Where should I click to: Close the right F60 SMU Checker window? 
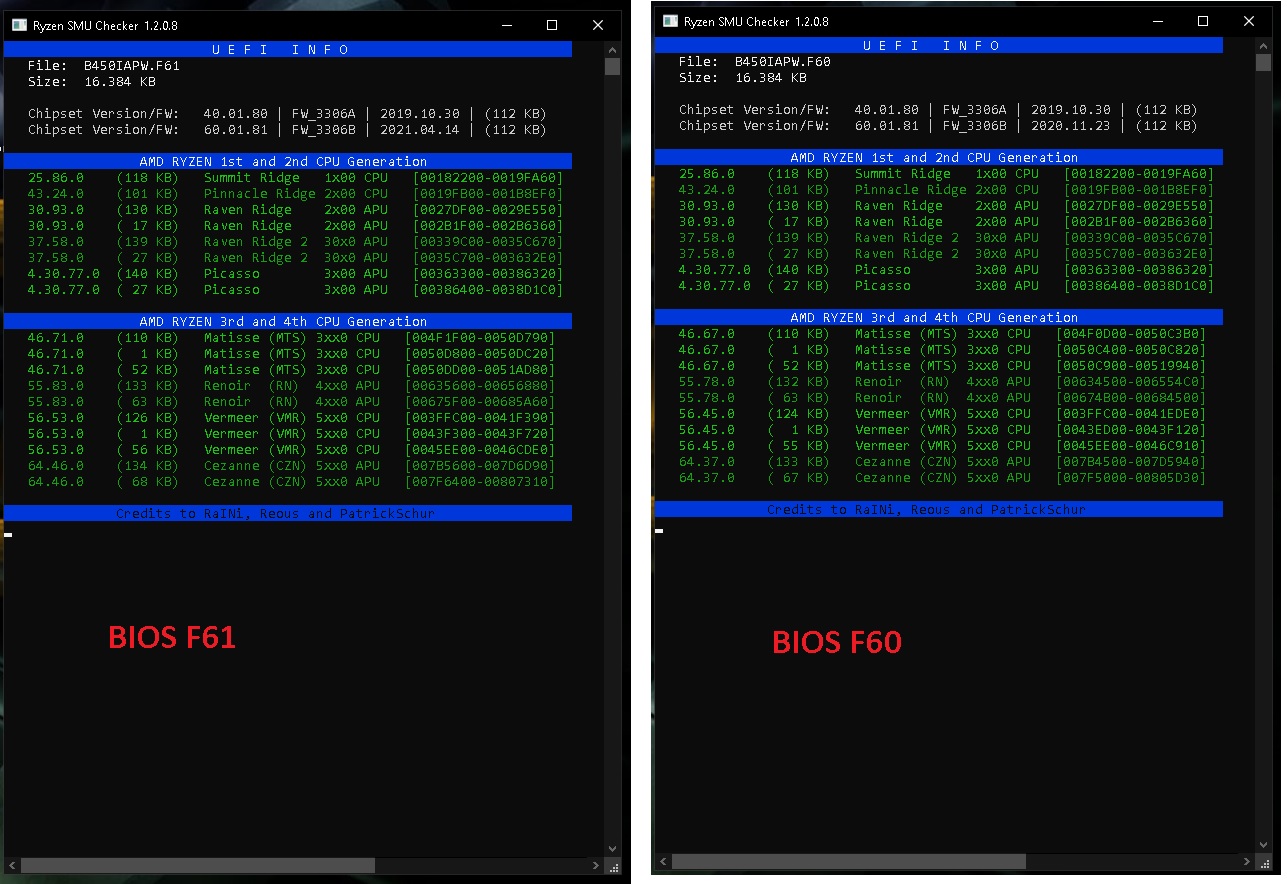(1249, 21)
